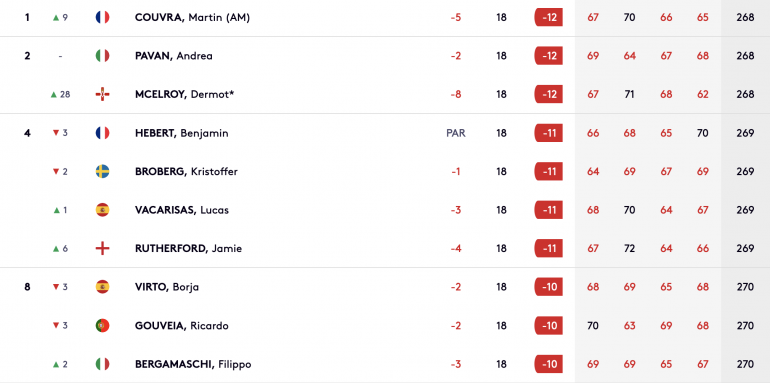
Task: Click the PAR today score for HEBERT
Action: click(x=456, y=133)
